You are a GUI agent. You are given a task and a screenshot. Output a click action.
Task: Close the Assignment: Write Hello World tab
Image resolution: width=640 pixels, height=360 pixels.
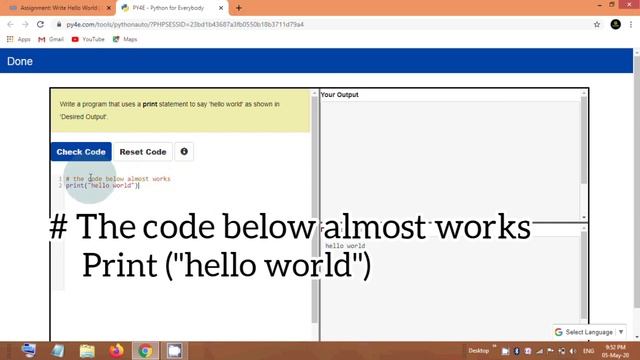(x=109, y=8)
